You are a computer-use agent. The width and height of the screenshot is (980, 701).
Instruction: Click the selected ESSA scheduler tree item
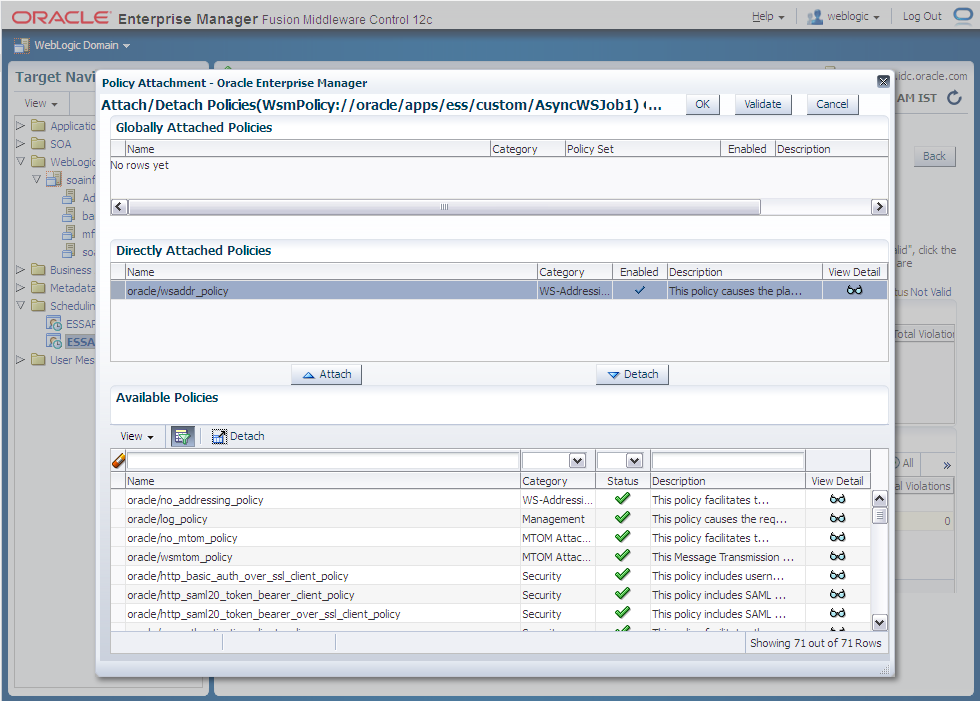pos(80,342)
